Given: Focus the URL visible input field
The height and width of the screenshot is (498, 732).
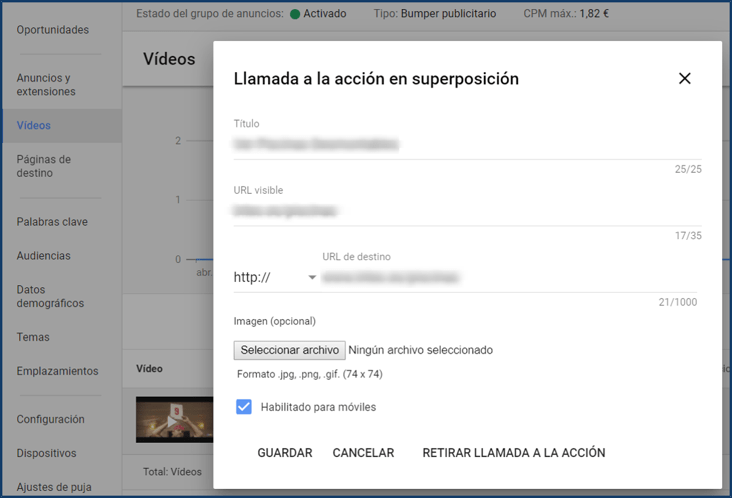Looking at the screenshot, I should (x=467, y=211).
